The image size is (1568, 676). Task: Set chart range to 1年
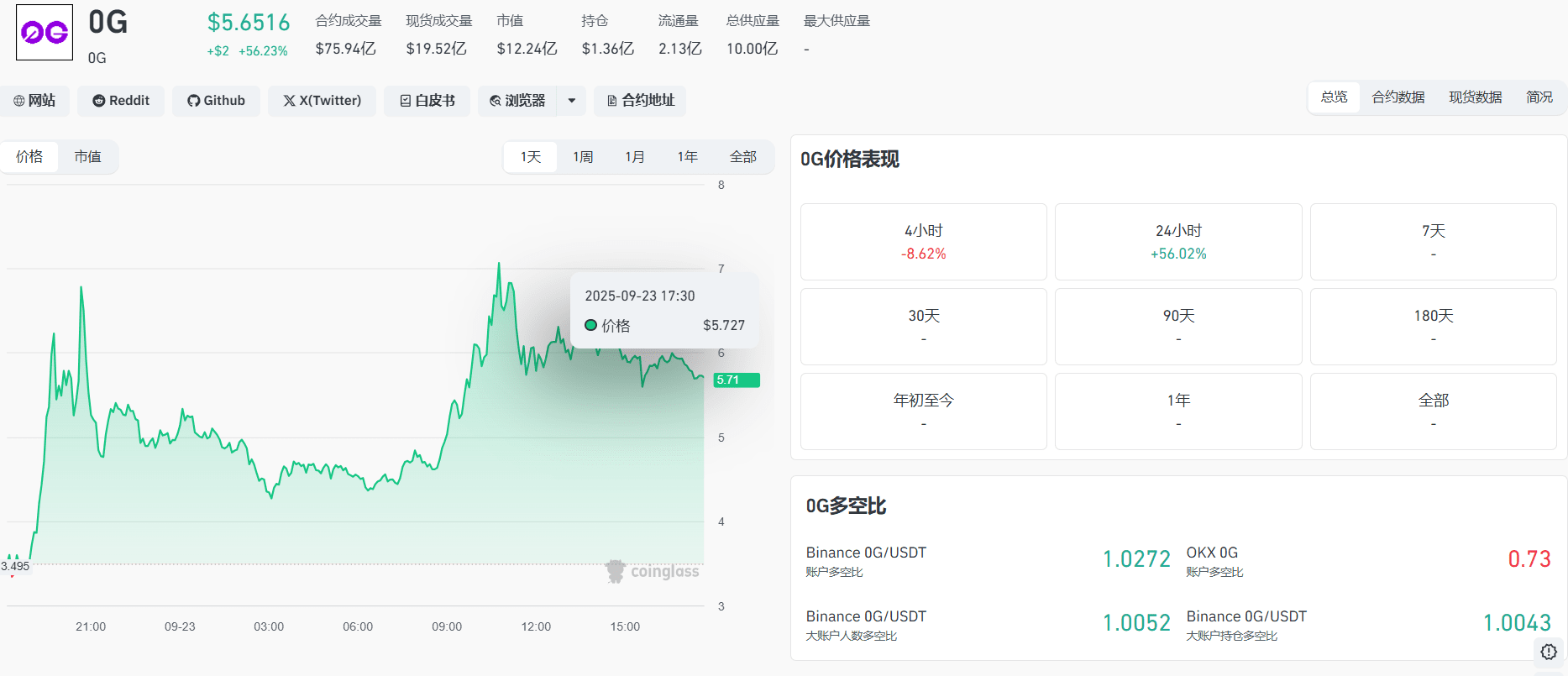(x=688, y=157)
